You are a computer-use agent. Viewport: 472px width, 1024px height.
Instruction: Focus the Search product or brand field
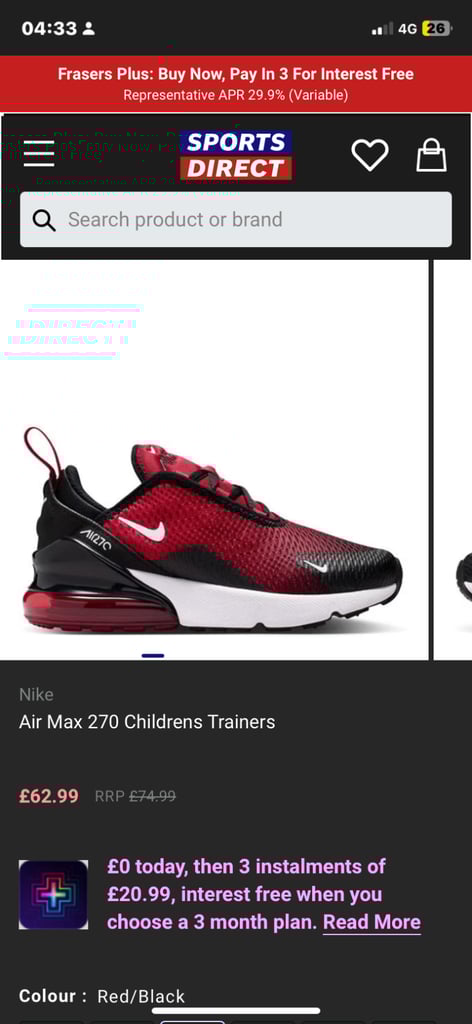tap(236, 219)
